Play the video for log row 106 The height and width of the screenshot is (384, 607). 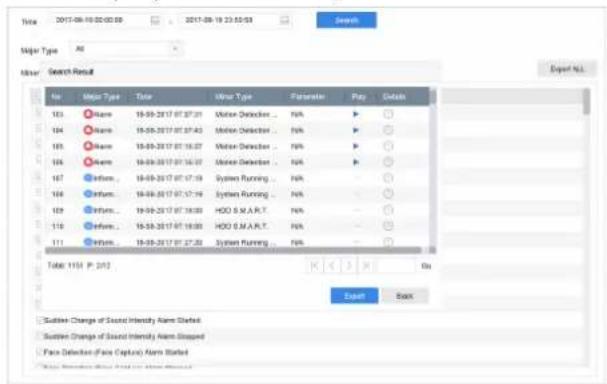point(356,162)
